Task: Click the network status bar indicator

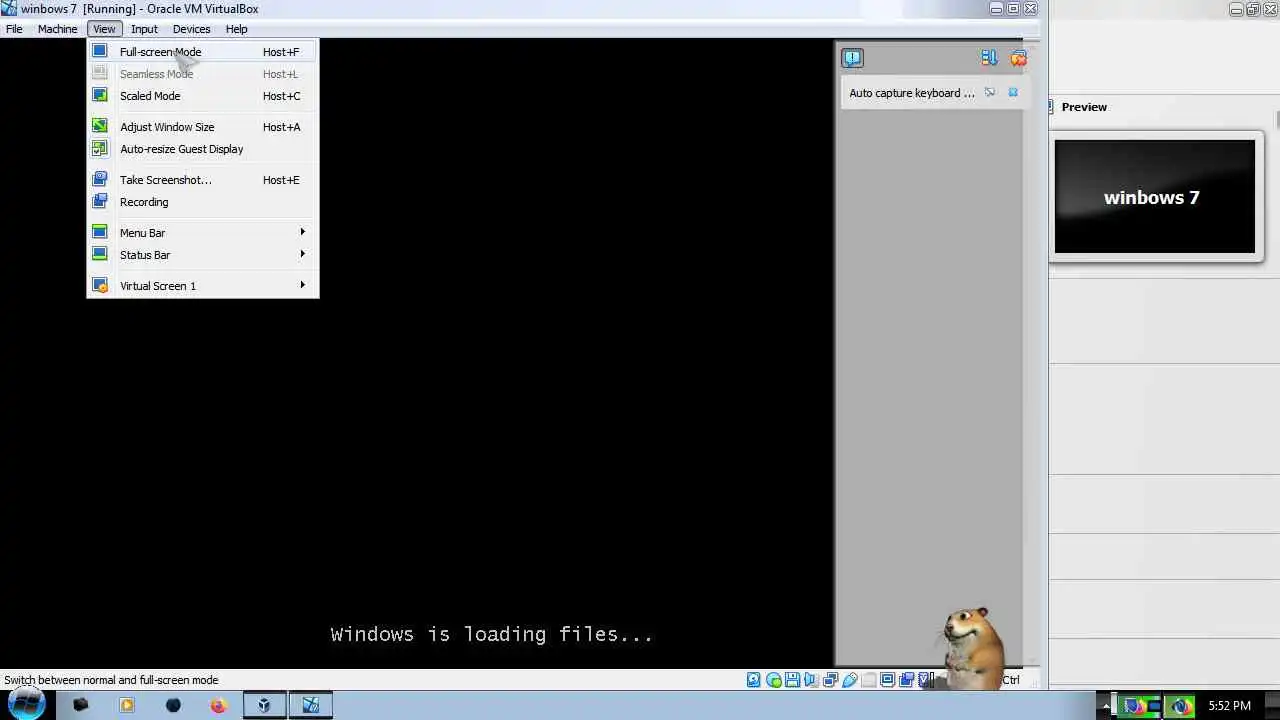Action: [x=830, y=680]
